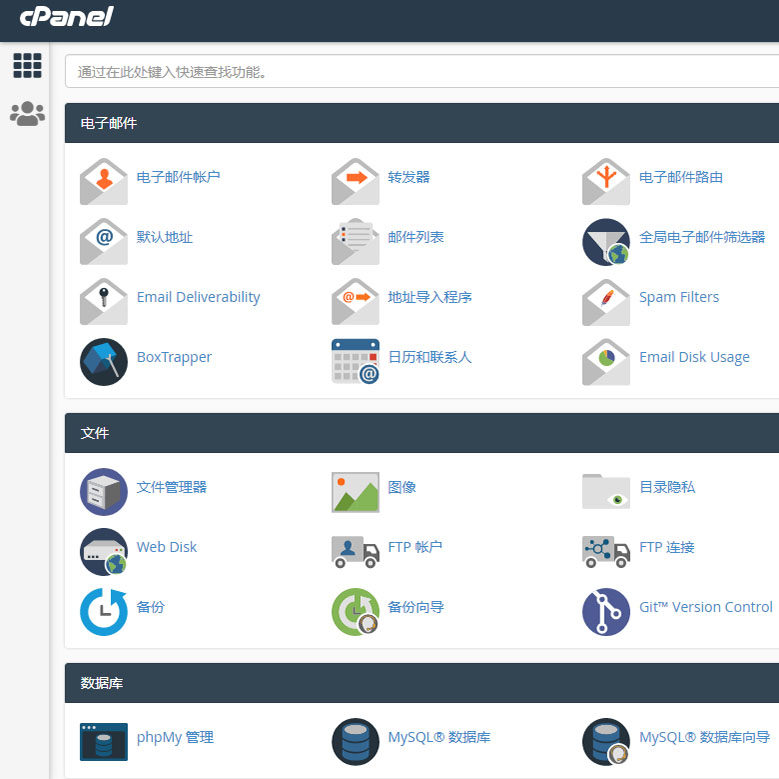
Task: Open the home grid icon in sidebar
Action: point(27,66)
